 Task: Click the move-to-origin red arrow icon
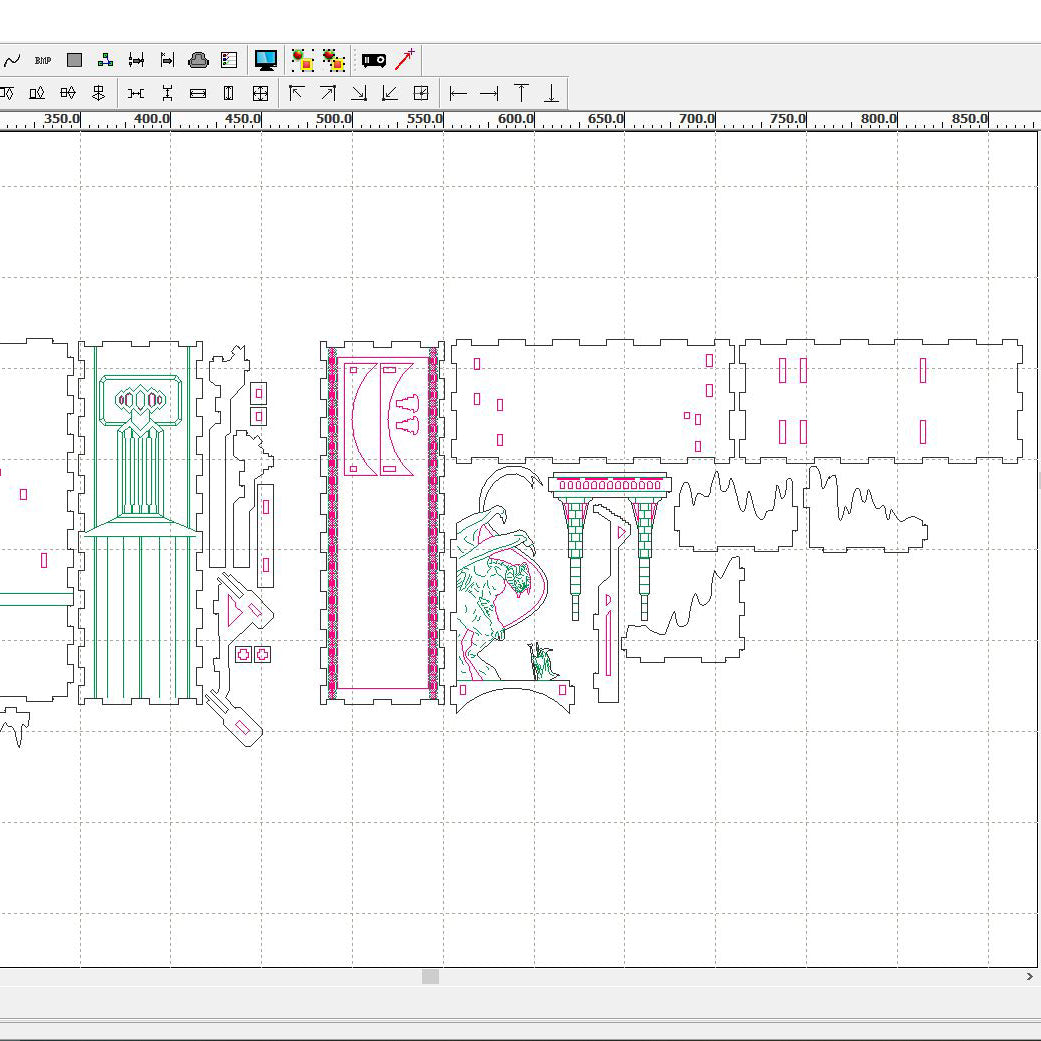405,58
